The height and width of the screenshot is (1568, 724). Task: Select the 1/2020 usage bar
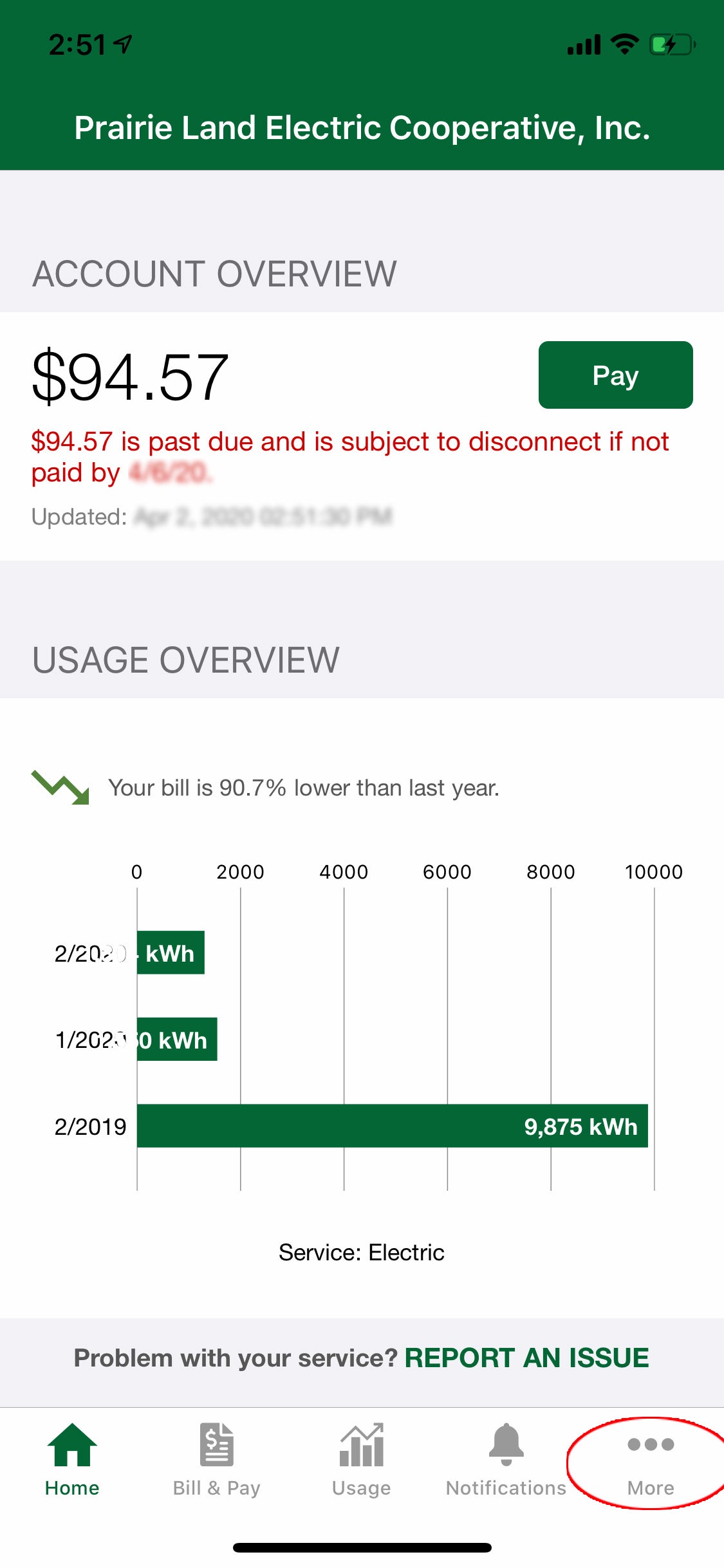[177, 1039]
